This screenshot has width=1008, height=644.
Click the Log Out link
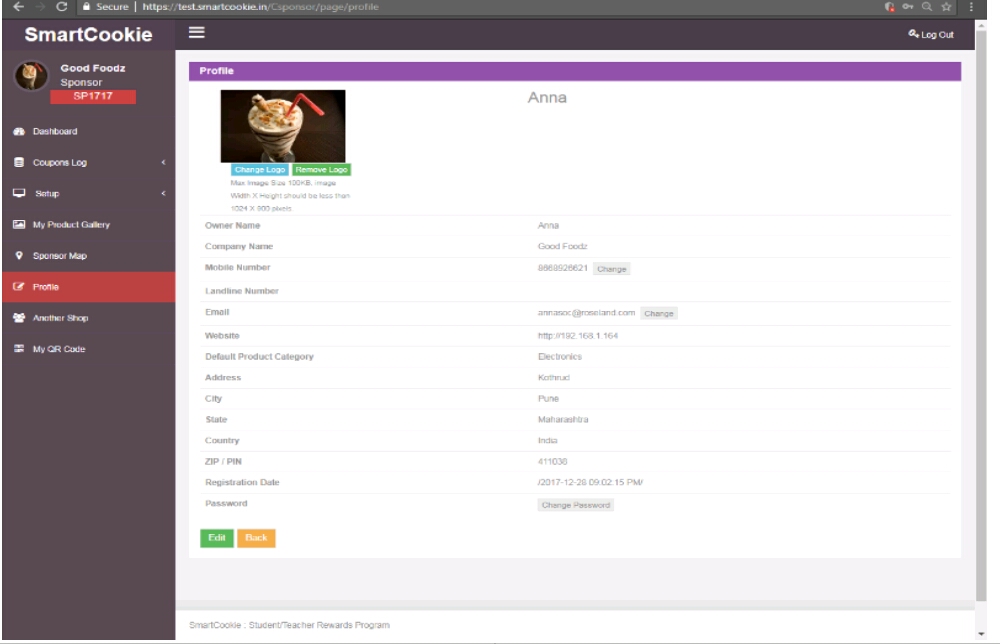click(932, 35)
